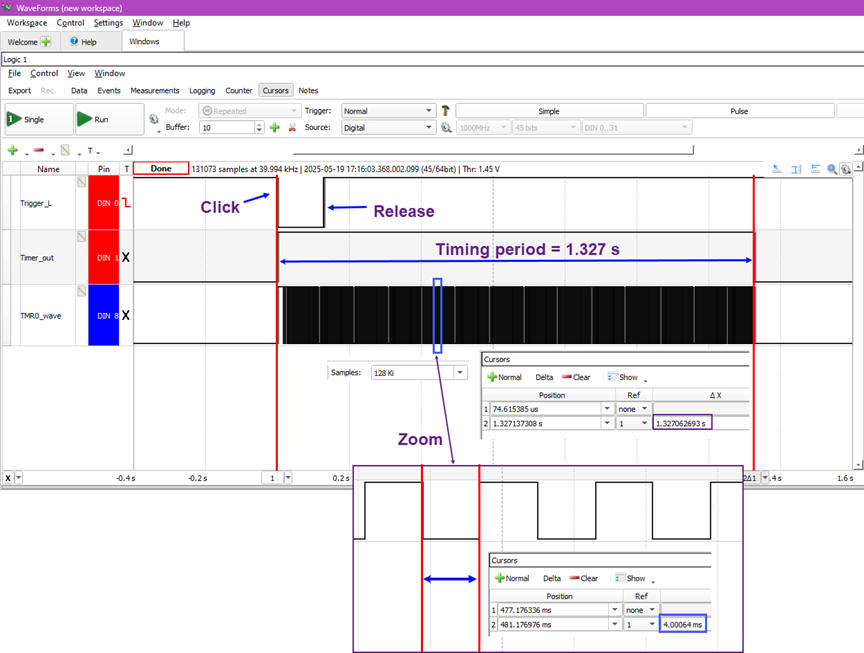Viewport: 864px width, 653px height.
Task: Toggle the Notes view button
Action: point(309,91)
